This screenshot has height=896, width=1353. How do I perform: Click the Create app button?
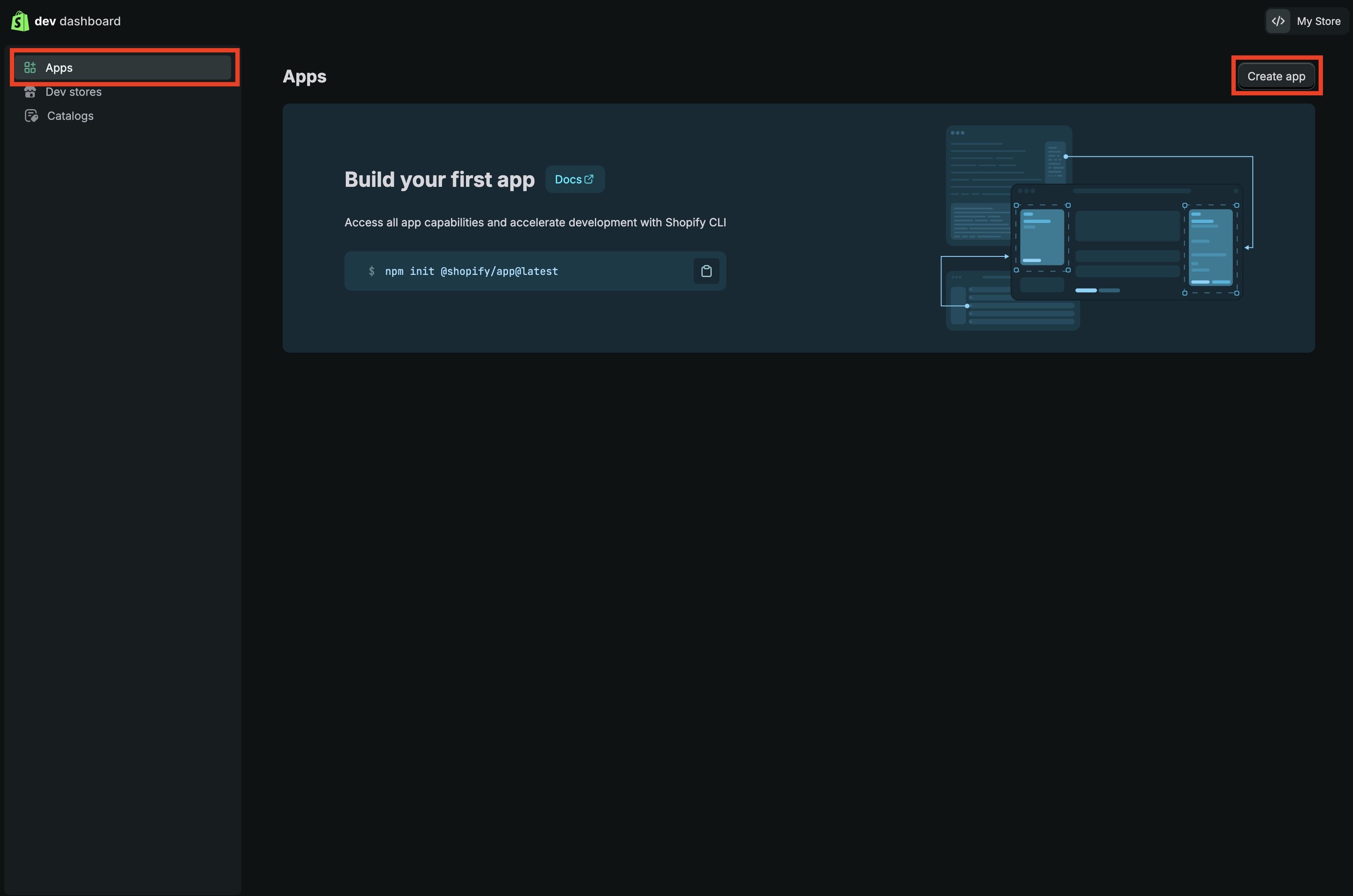pos(1276,76)
